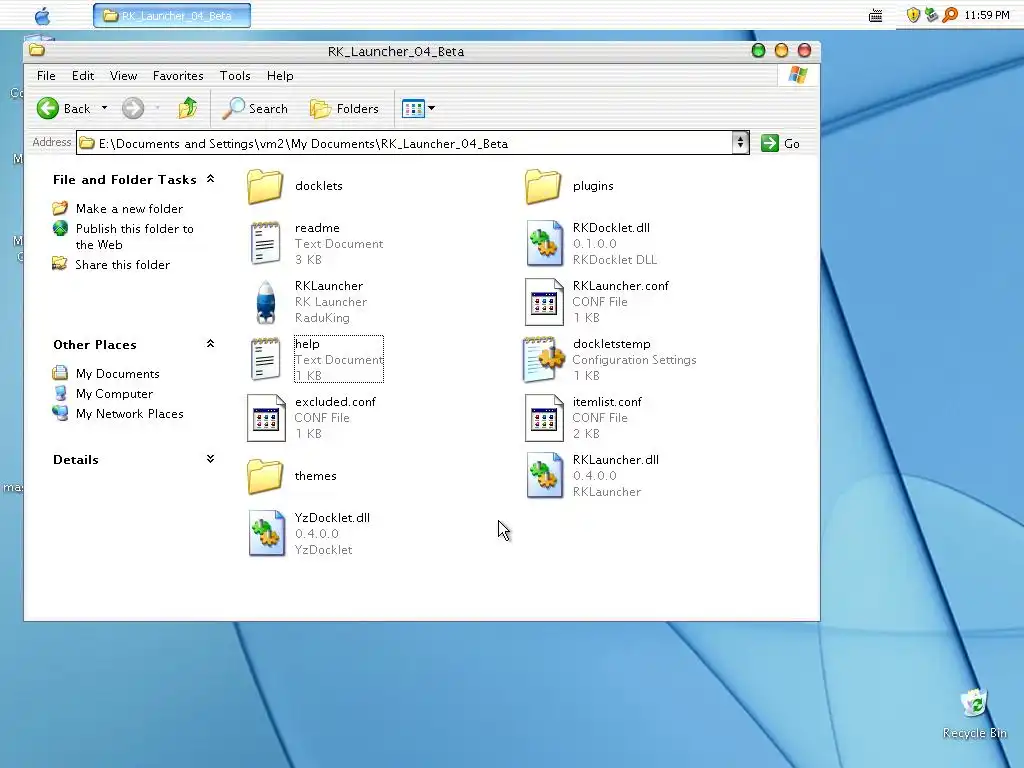The image size is (1024, 768).
Task: Expand the Address bar dropdown
Action: [740, 143]
